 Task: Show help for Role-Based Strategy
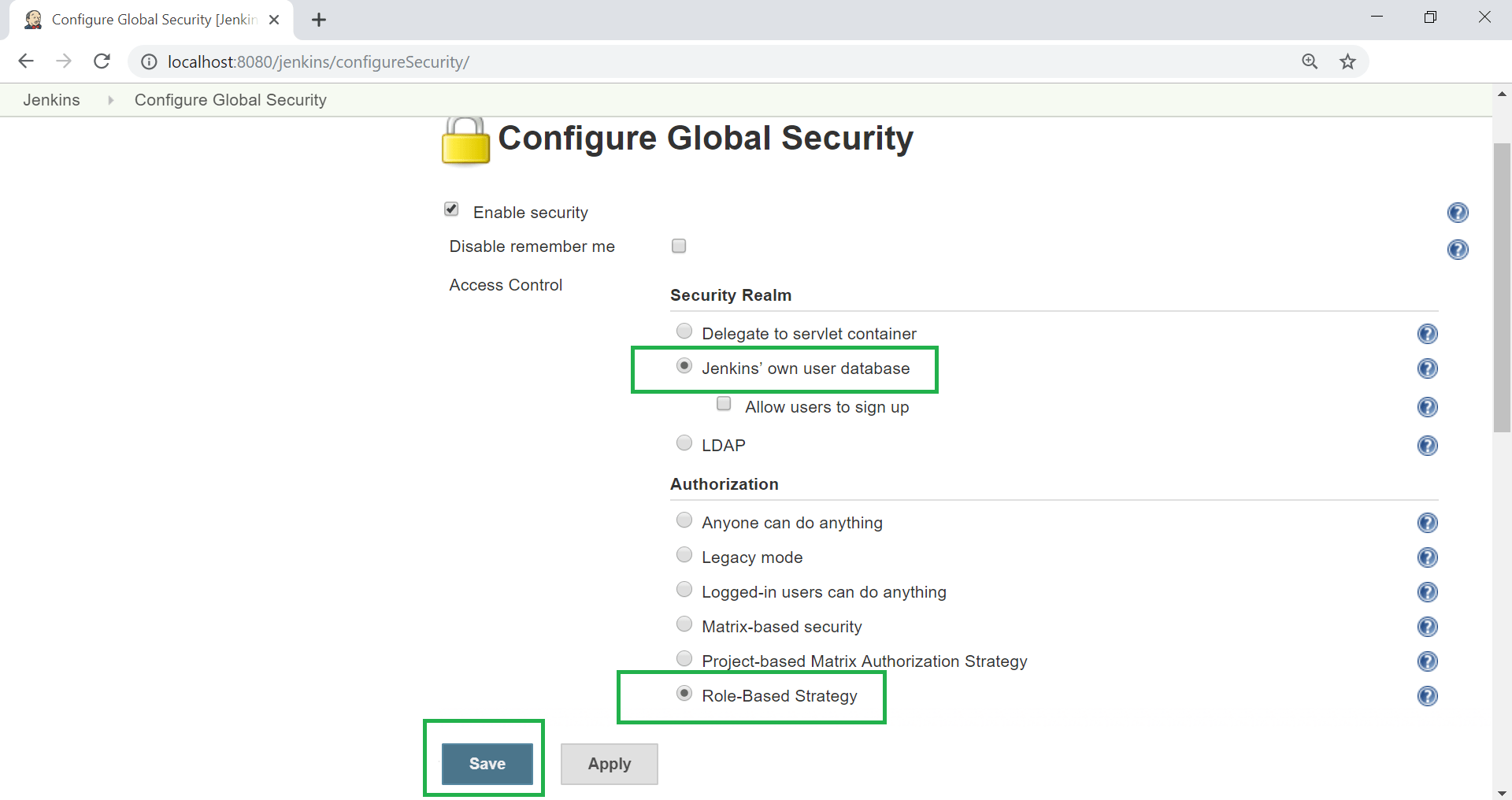point(1427,696)
